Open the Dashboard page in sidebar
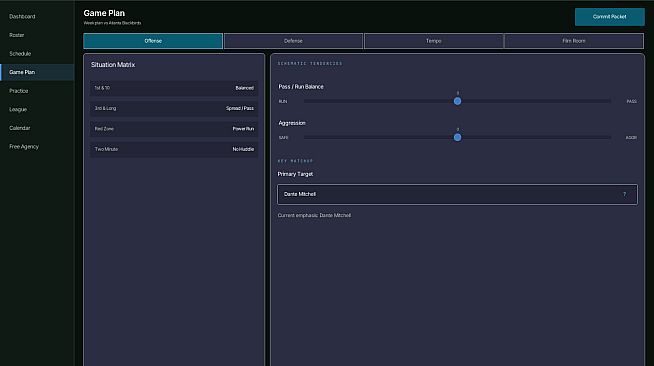 tap(37, 17)
